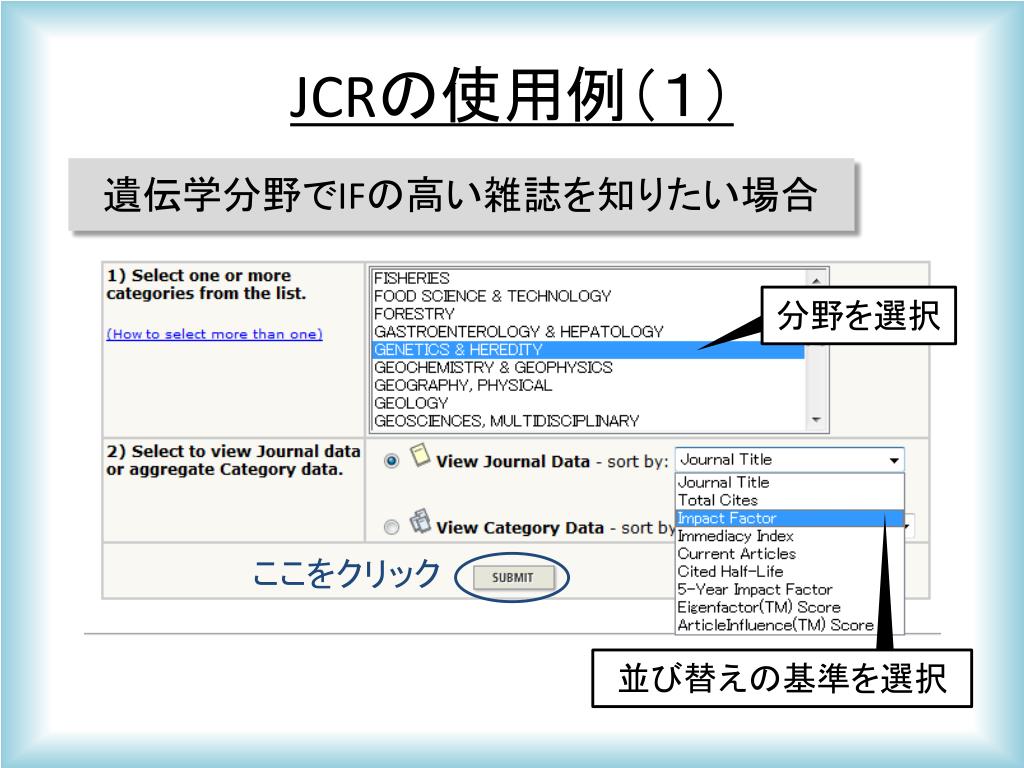Select GEOCHEMISTRY & GEOPHYSICS category
The height and width of the screenshot is (768, 1024).
588,368
